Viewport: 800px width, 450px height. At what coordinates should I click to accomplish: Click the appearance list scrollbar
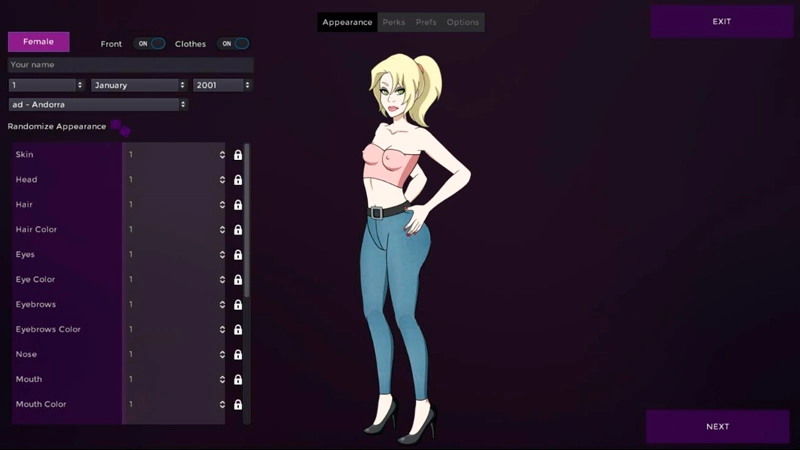247,220
